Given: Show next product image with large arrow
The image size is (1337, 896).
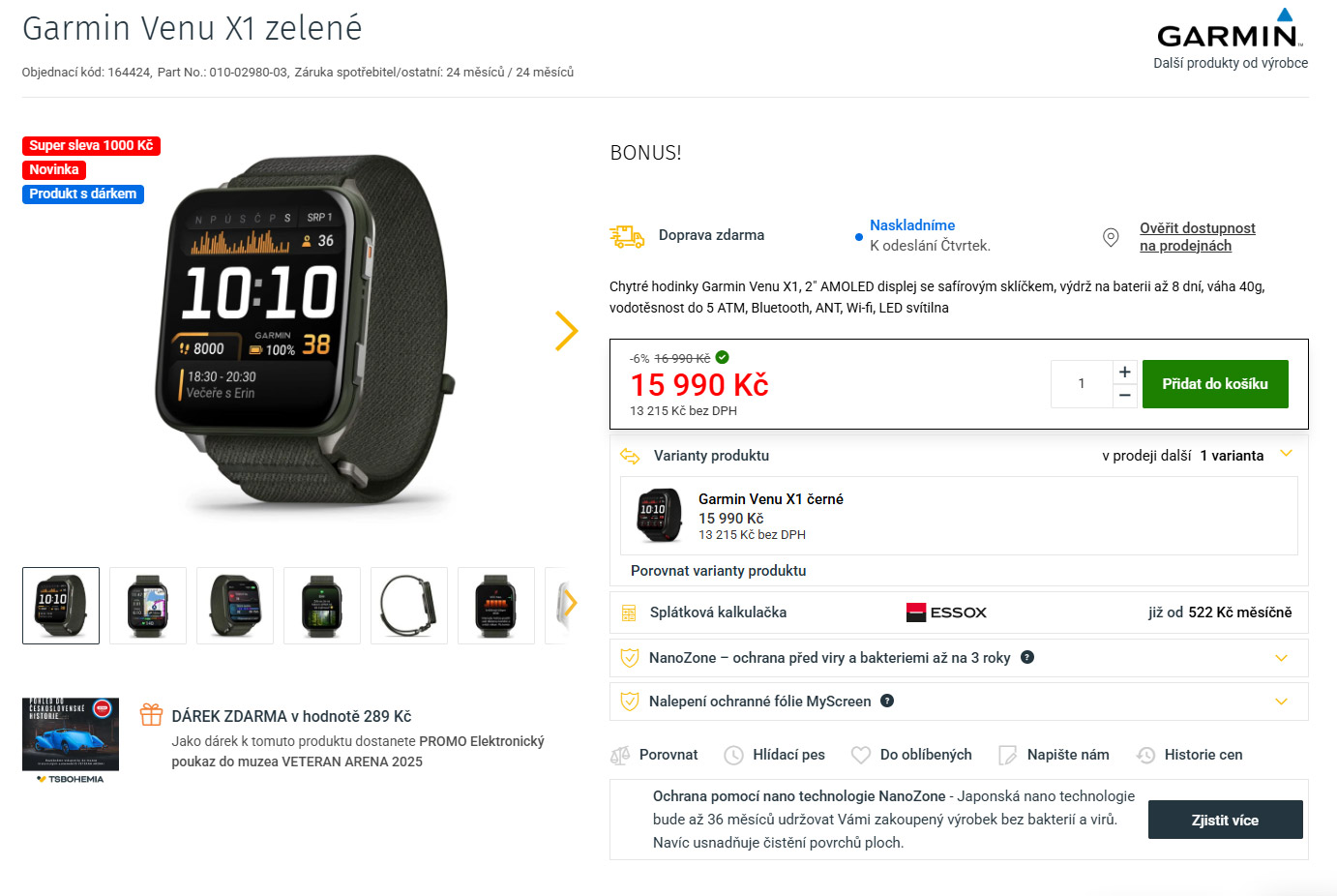Looking at the screenshot, I should 567,331.
